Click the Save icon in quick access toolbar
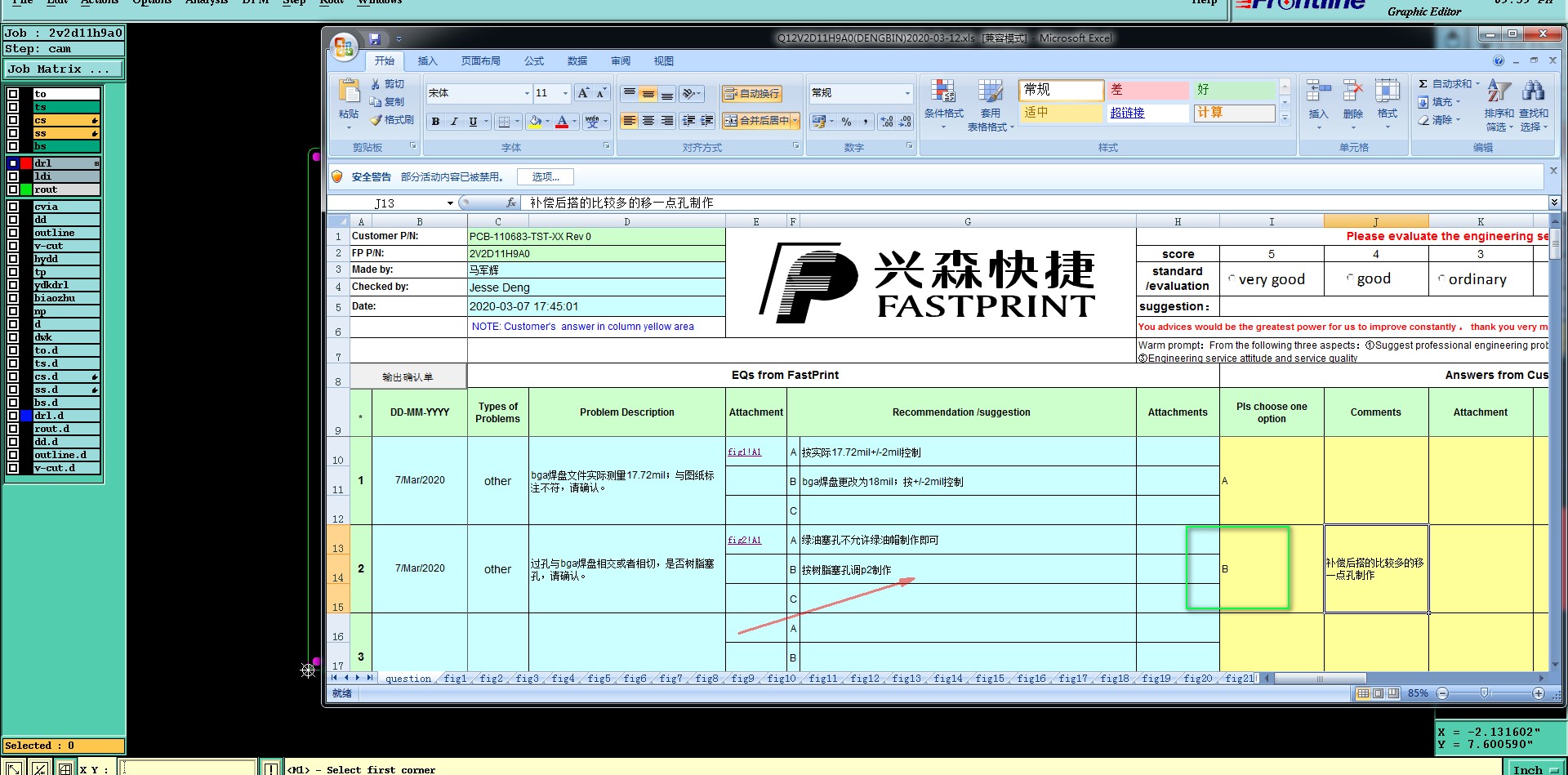1568x775 pixels. [374, 38]
